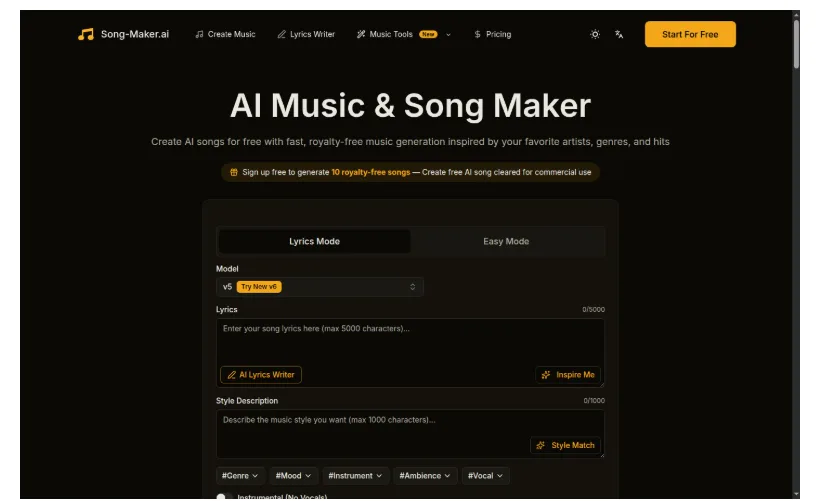
Task: Open the #Mood tag dropdown
Action: tap(293, 476)
